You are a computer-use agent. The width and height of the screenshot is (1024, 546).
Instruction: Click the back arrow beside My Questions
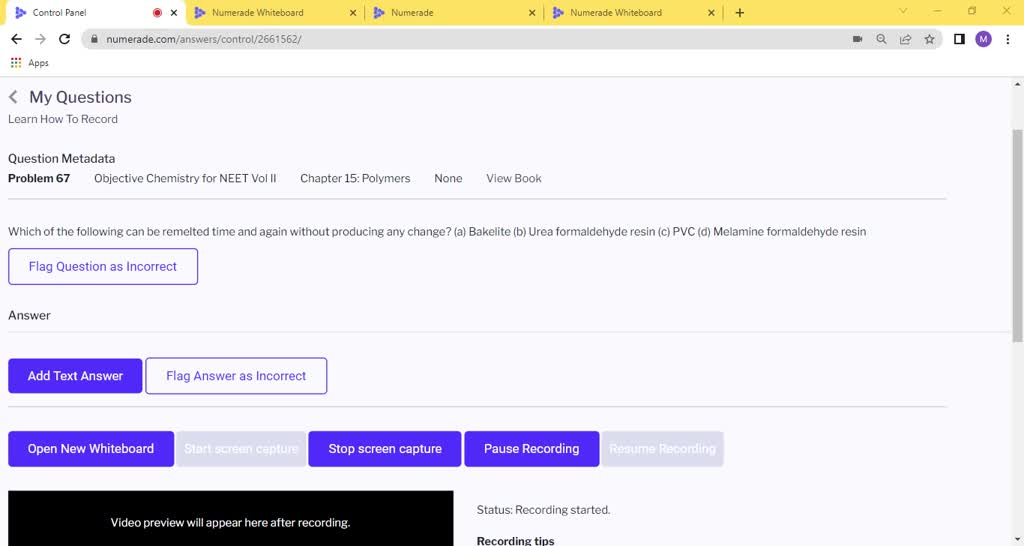(x=13, y=97)
